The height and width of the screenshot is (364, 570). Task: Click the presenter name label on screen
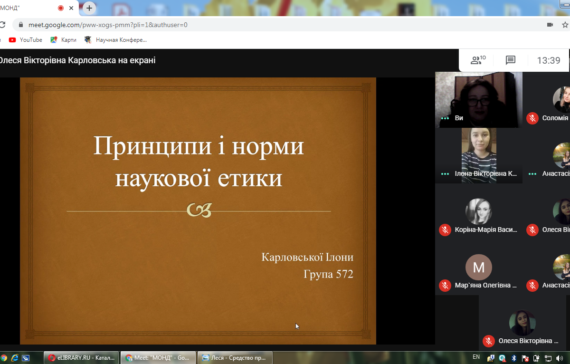(x=77, y=60)
